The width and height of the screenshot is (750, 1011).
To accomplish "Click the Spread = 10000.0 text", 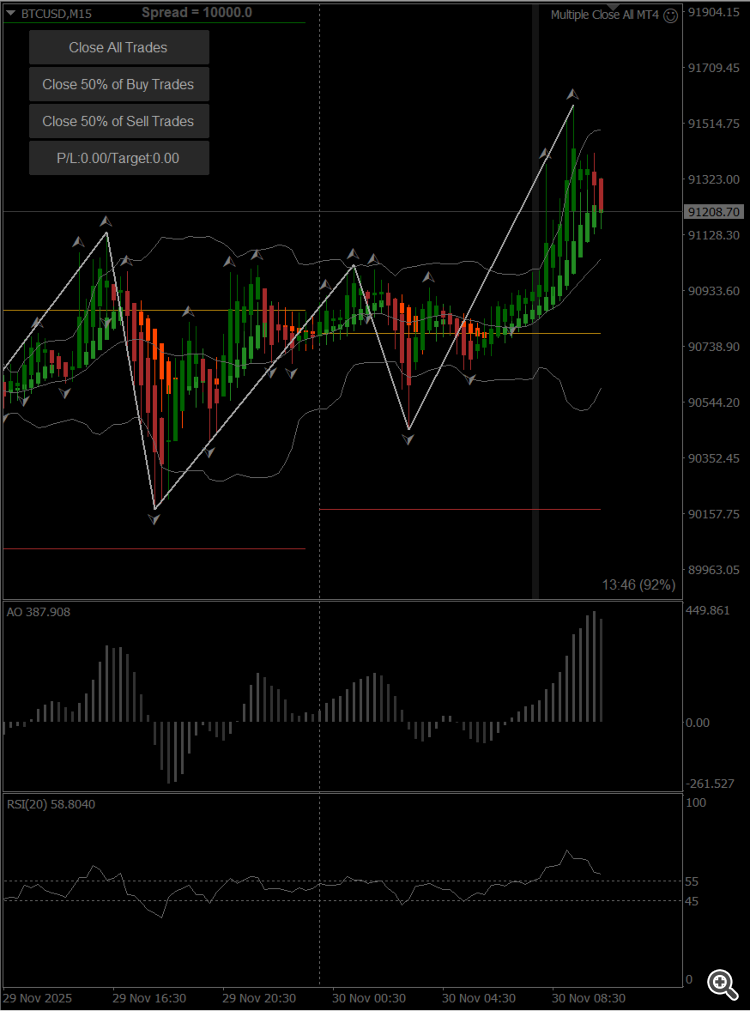I will 197,12.
